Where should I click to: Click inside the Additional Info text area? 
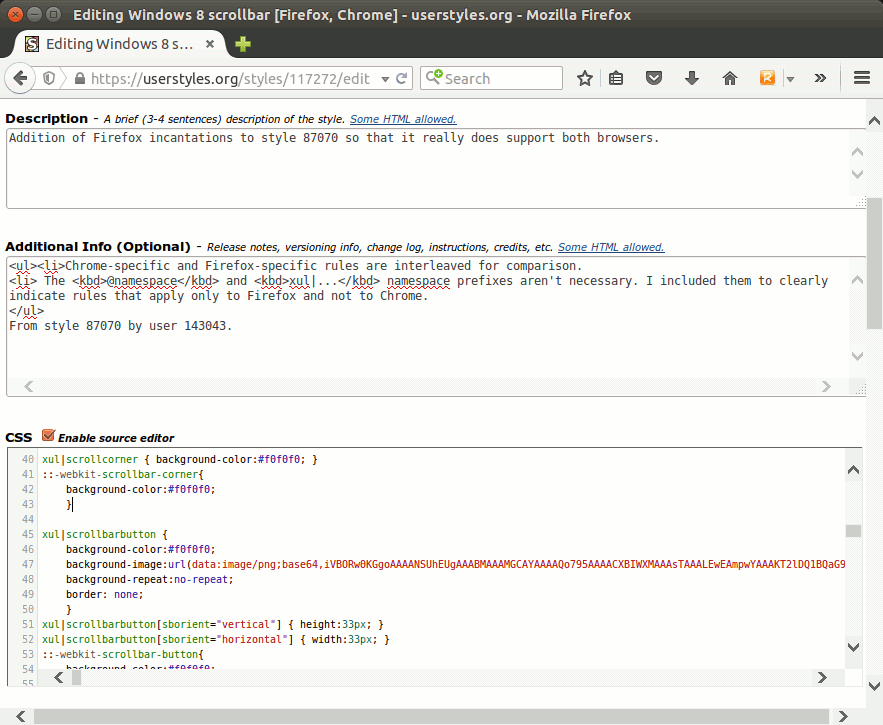point(428,318)
